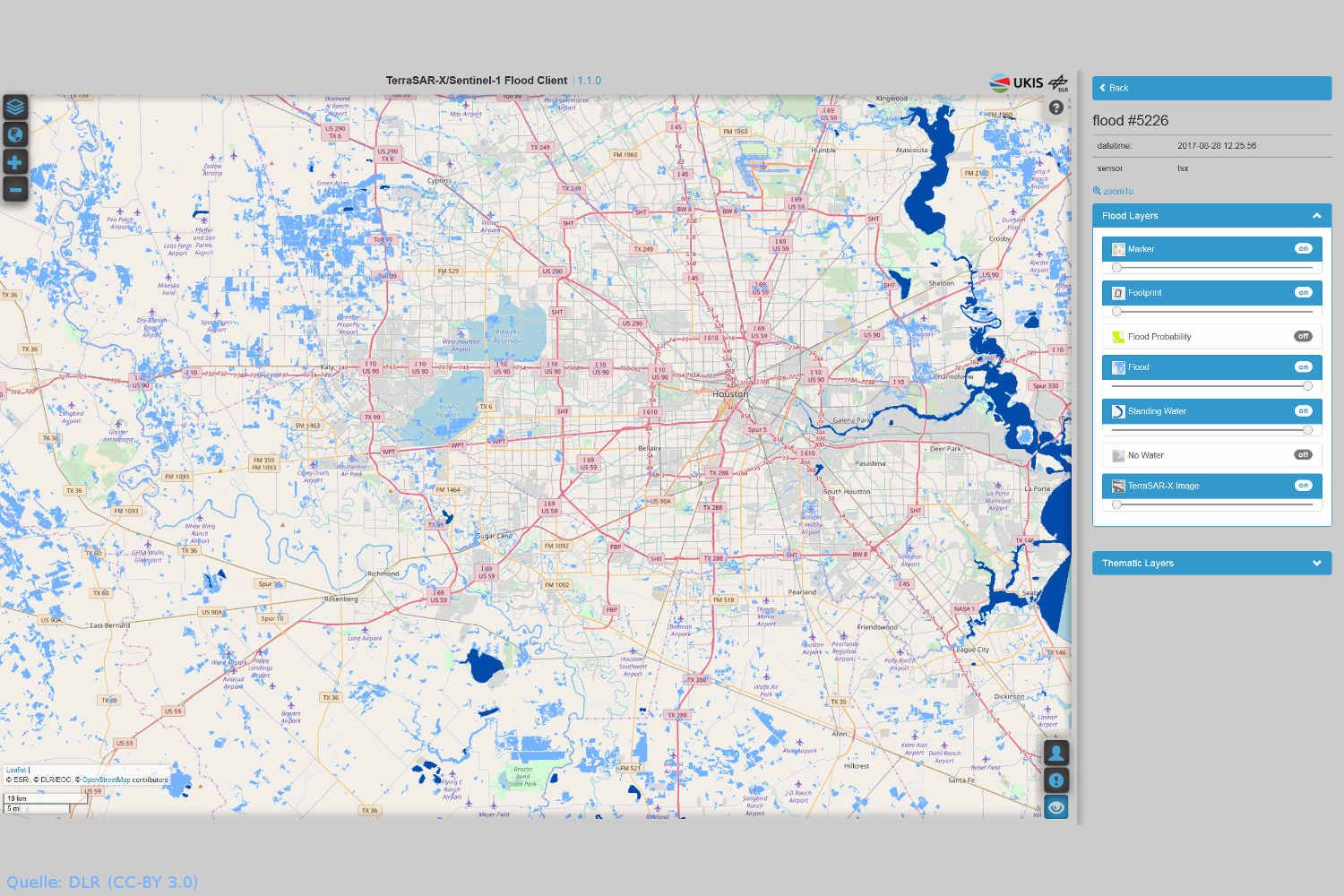Toggle the eye visibility icon on map
This screenshot has width=1344, height=896.
1056,807
